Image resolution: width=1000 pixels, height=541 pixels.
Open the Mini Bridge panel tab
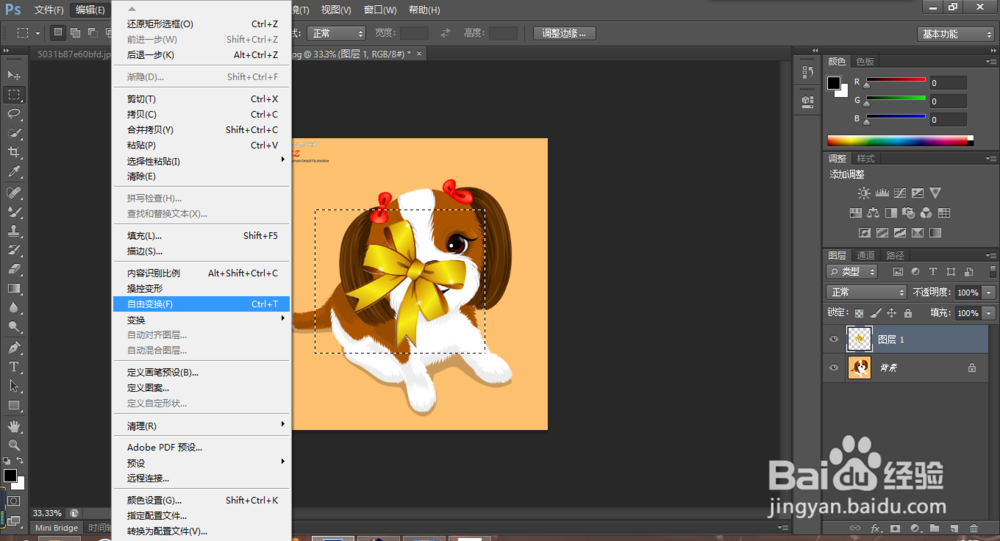tap(56, 528)
